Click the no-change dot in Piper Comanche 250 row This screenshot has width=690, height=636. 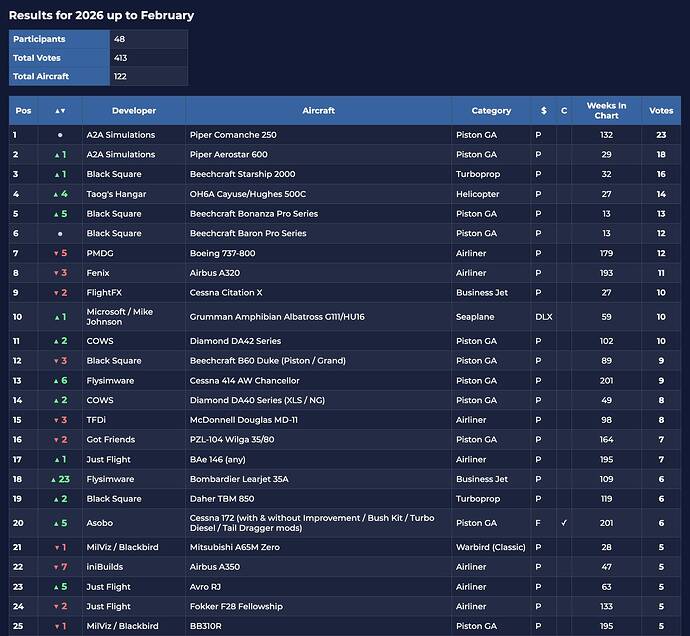60,135
